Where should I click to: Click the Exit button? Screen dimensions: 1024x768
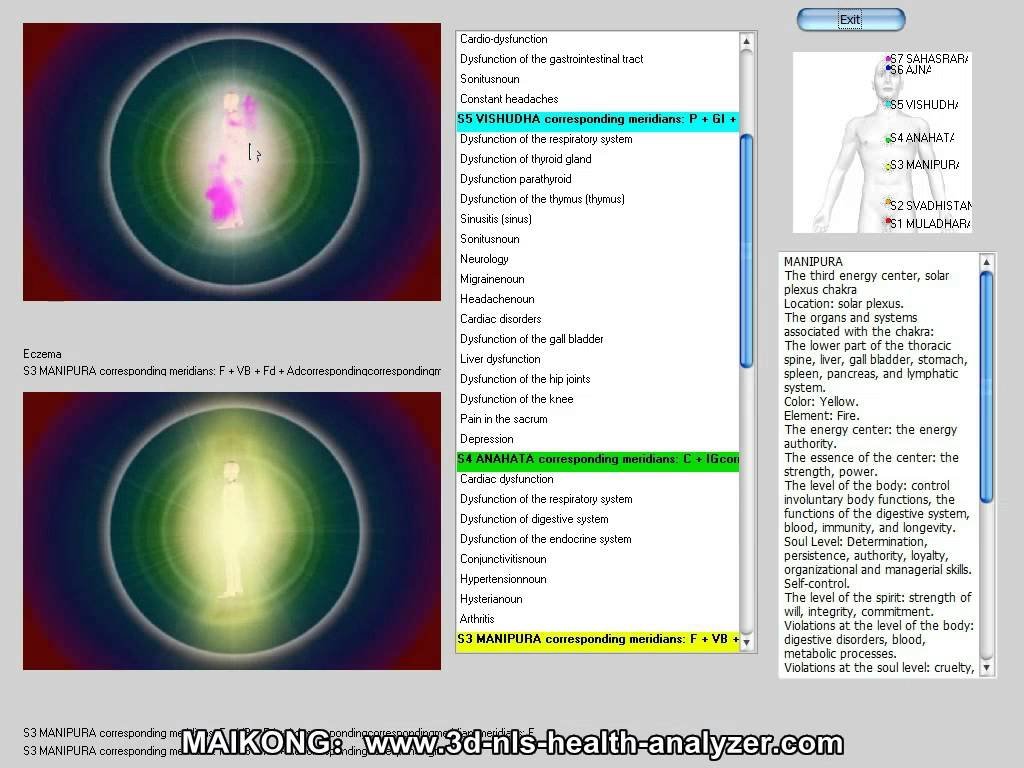point(850,20)
